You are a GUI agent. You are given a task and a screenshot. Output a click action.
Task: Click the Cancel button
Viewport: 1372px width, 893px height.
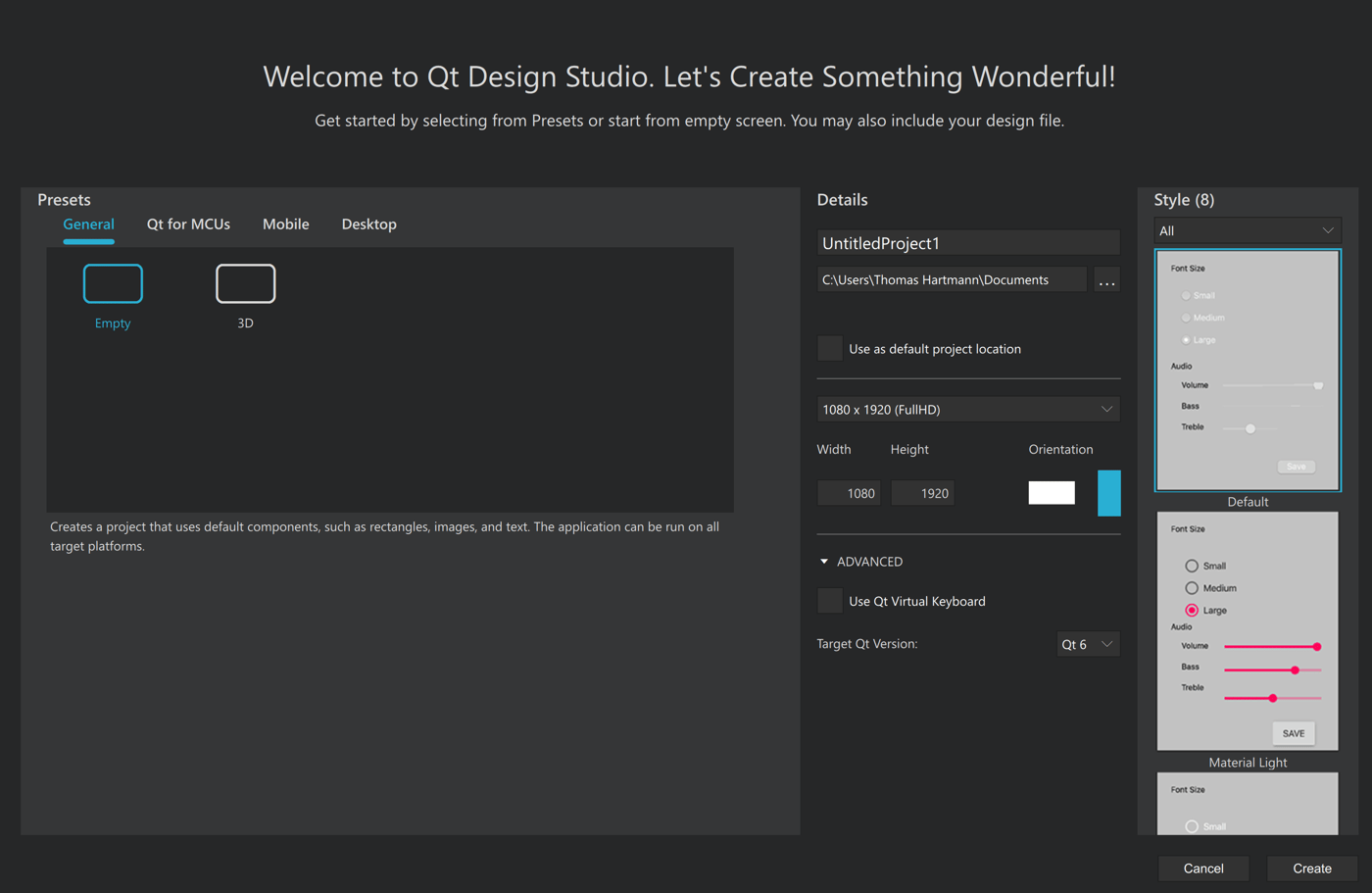point(1203,868)
